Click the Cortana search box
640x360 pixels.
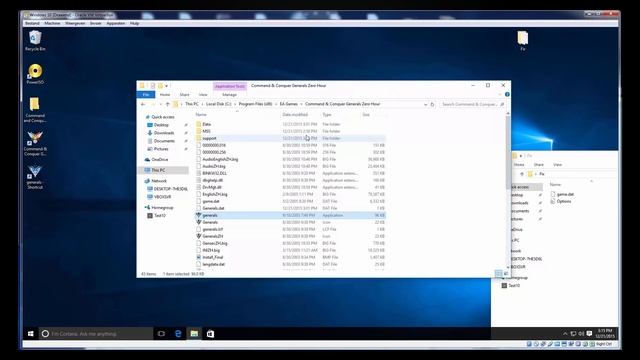coord(96,333)
